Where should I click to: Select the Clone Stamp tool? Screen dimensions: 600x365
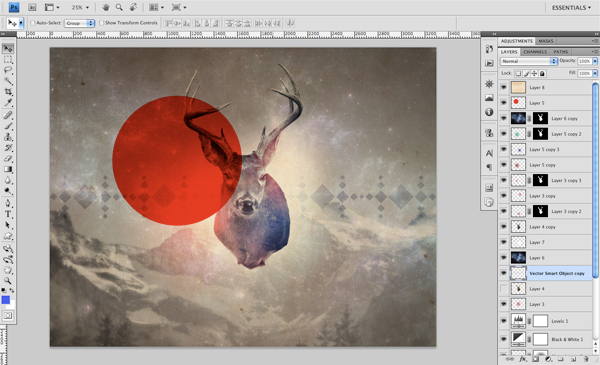[8, 137]
